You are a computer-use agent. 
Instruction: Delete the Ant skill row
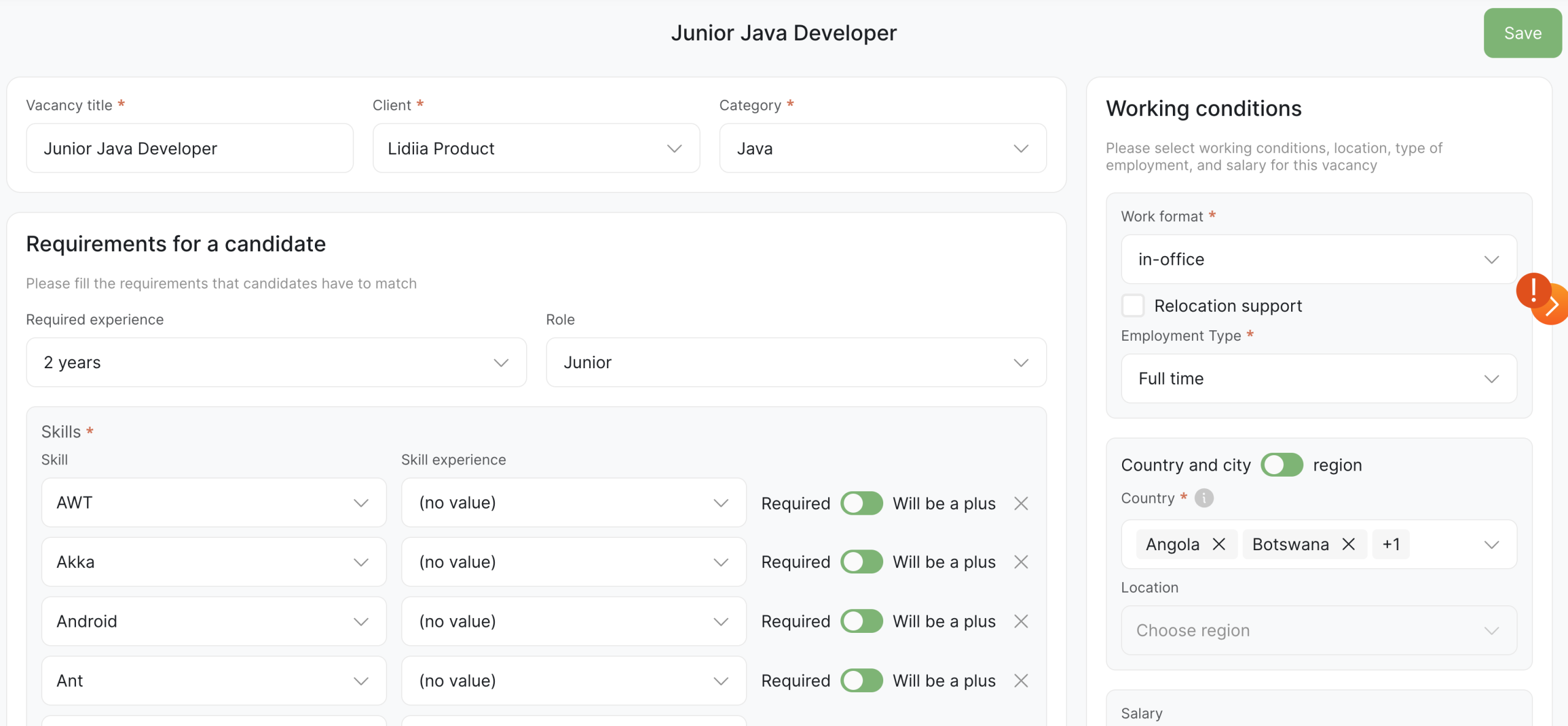click(x=1020, y=681)
